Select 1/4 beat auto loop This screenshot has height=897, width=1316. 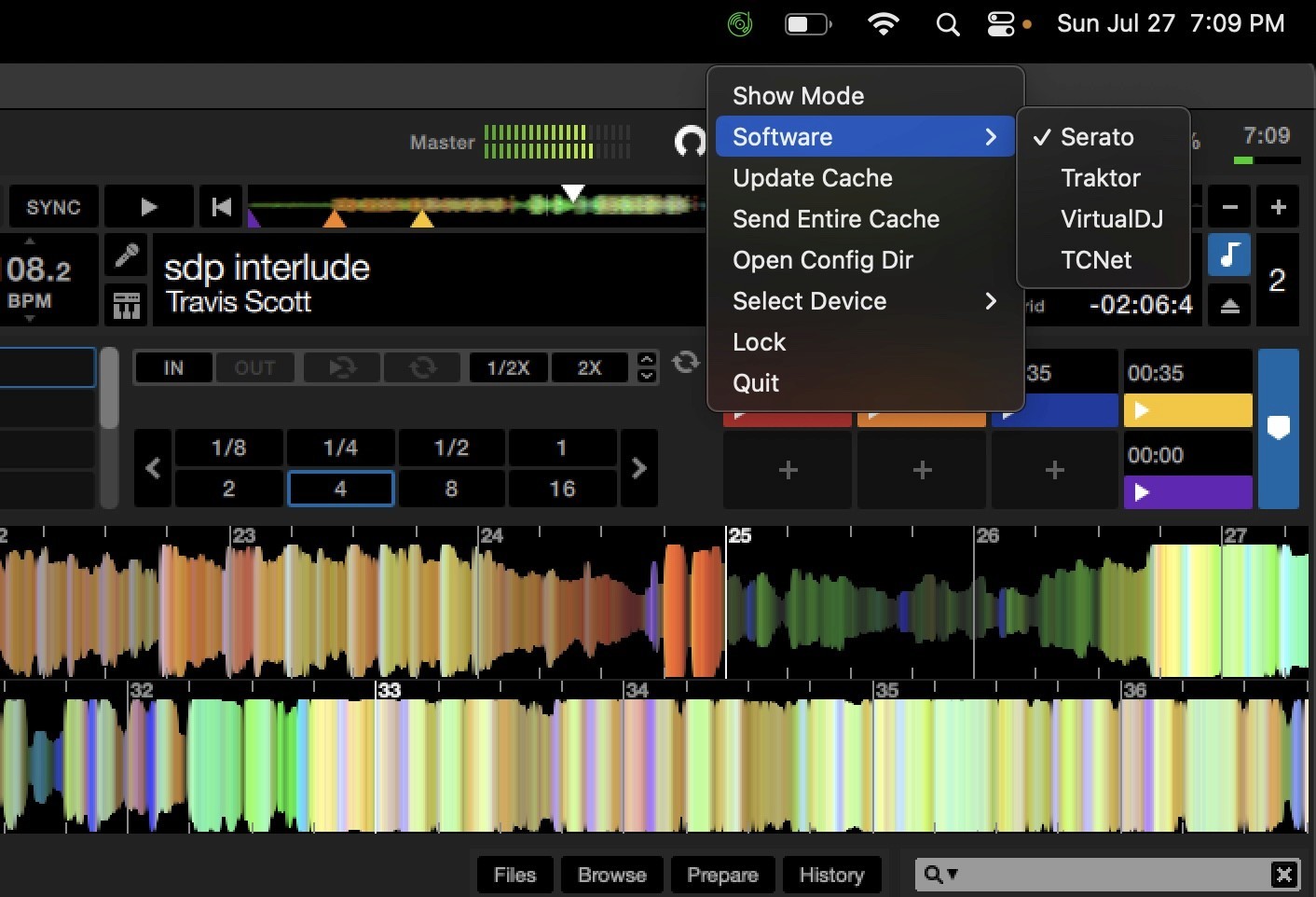click(340, 448)
